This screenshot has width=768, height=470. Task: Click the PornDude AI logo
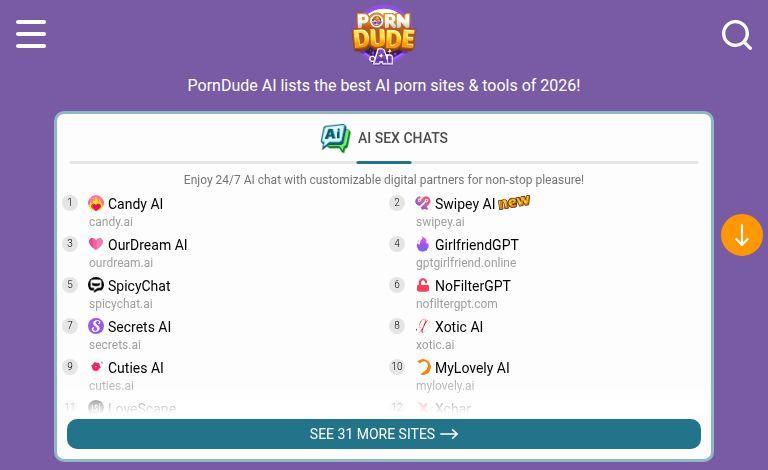(x=383, y=35)
